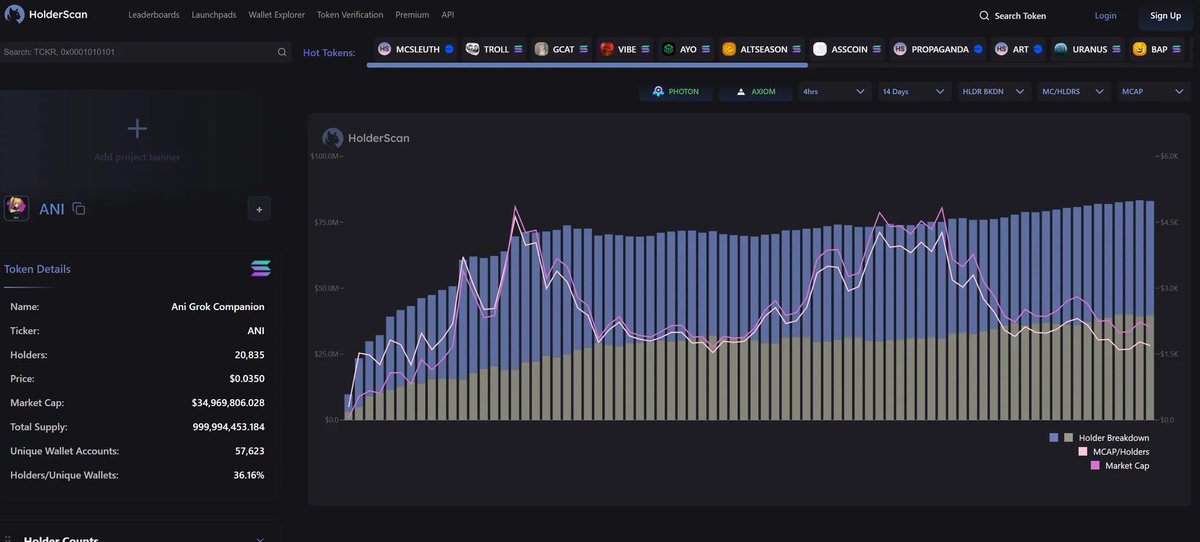Click the holders value 20,835
Image resolution: width=1200 pixels, height=542 pixels.
249,355
